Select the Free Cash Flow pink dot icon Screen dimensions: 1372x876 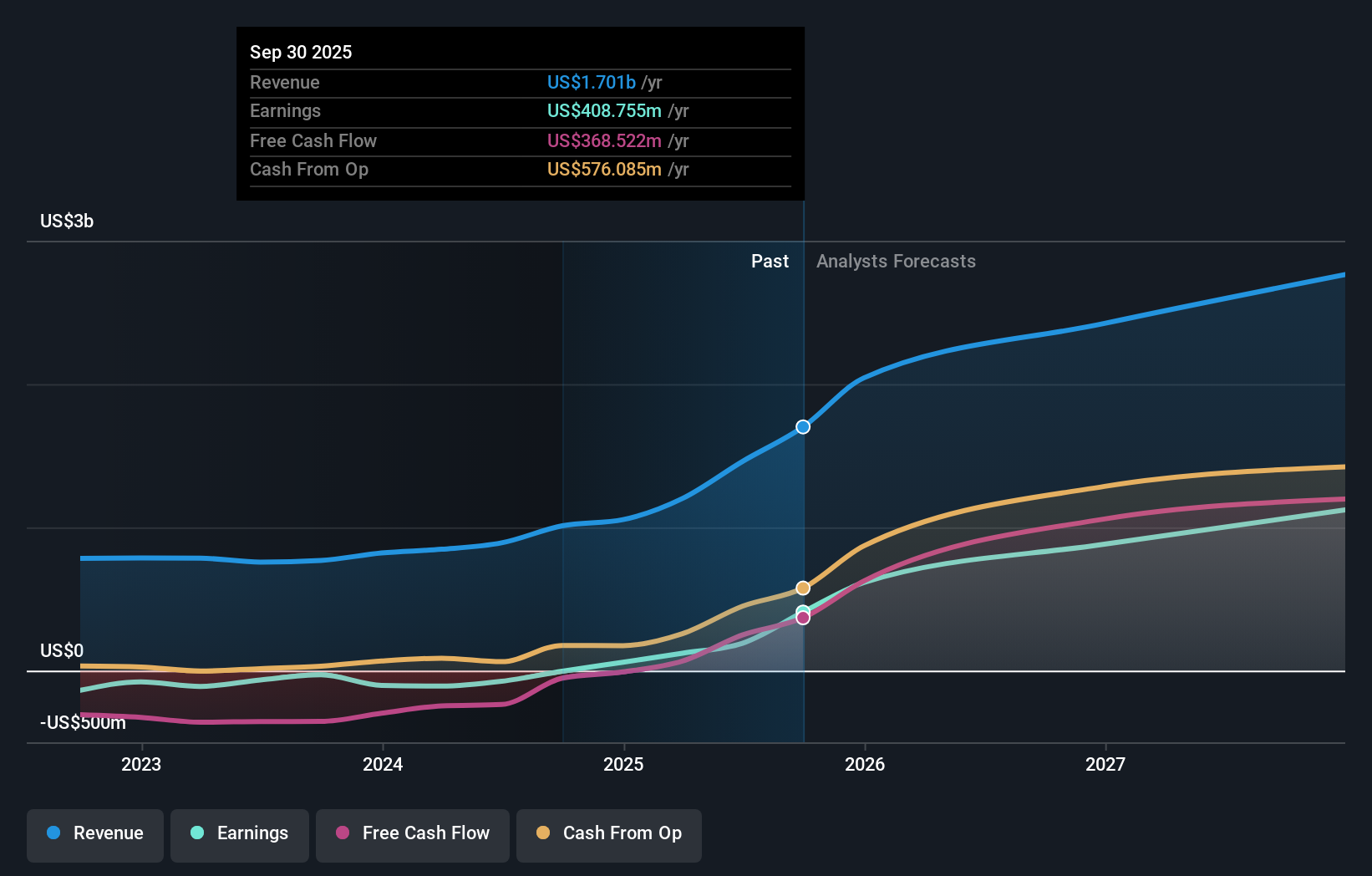pyautogui.click(x=344, y=833)
